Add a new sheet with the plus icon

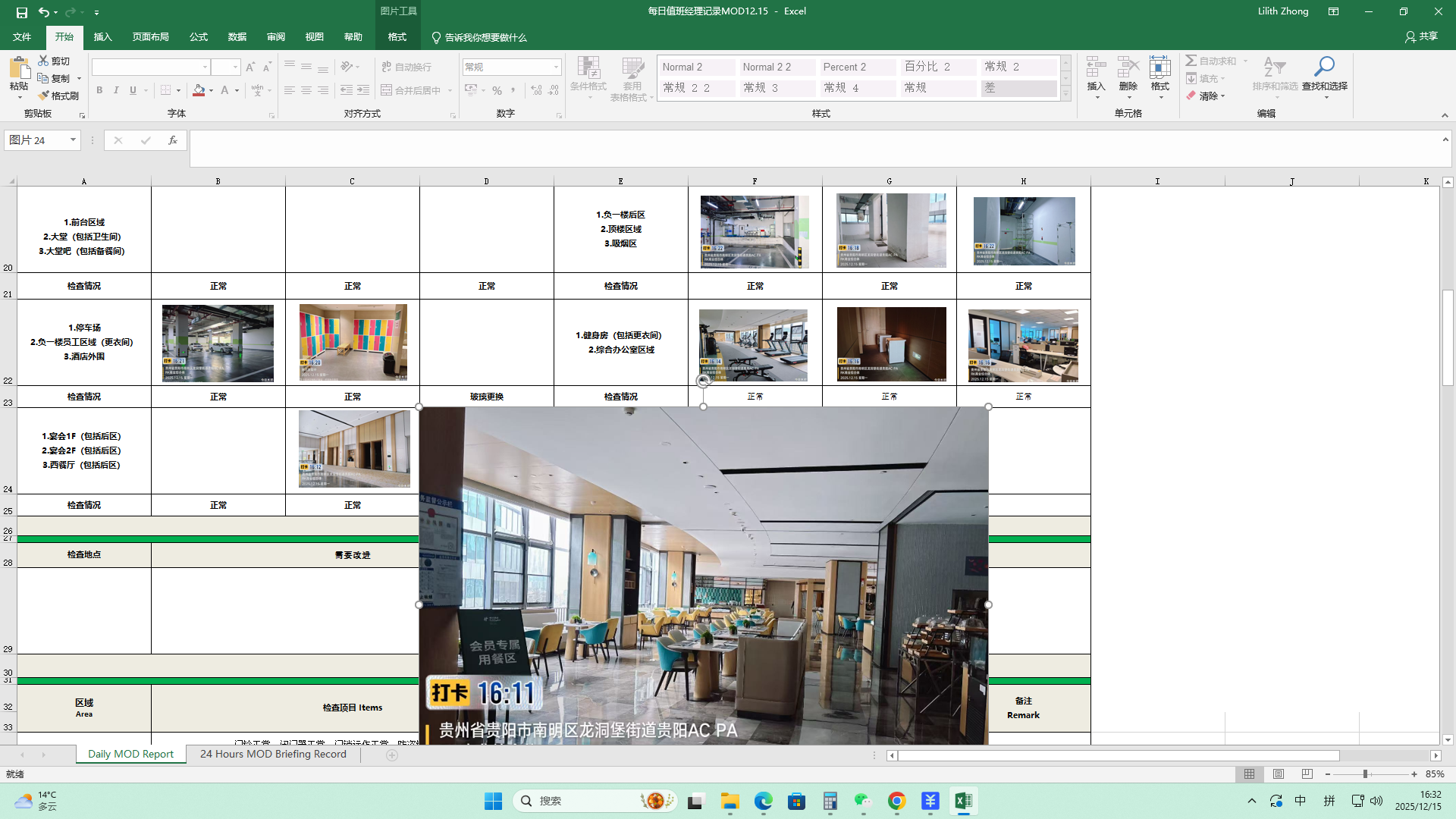point(392,755)
